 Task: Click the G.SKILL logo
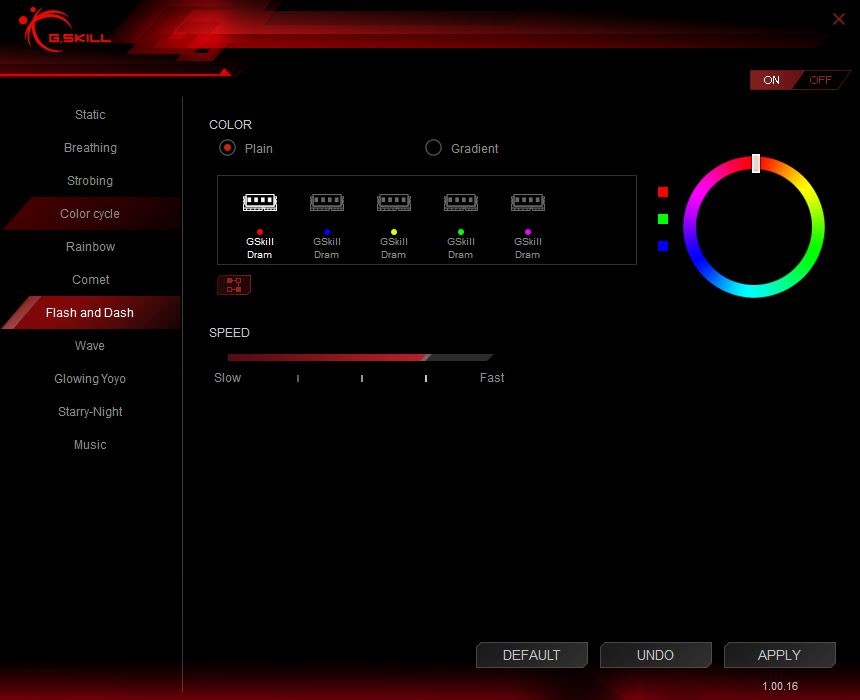[63, 31]
